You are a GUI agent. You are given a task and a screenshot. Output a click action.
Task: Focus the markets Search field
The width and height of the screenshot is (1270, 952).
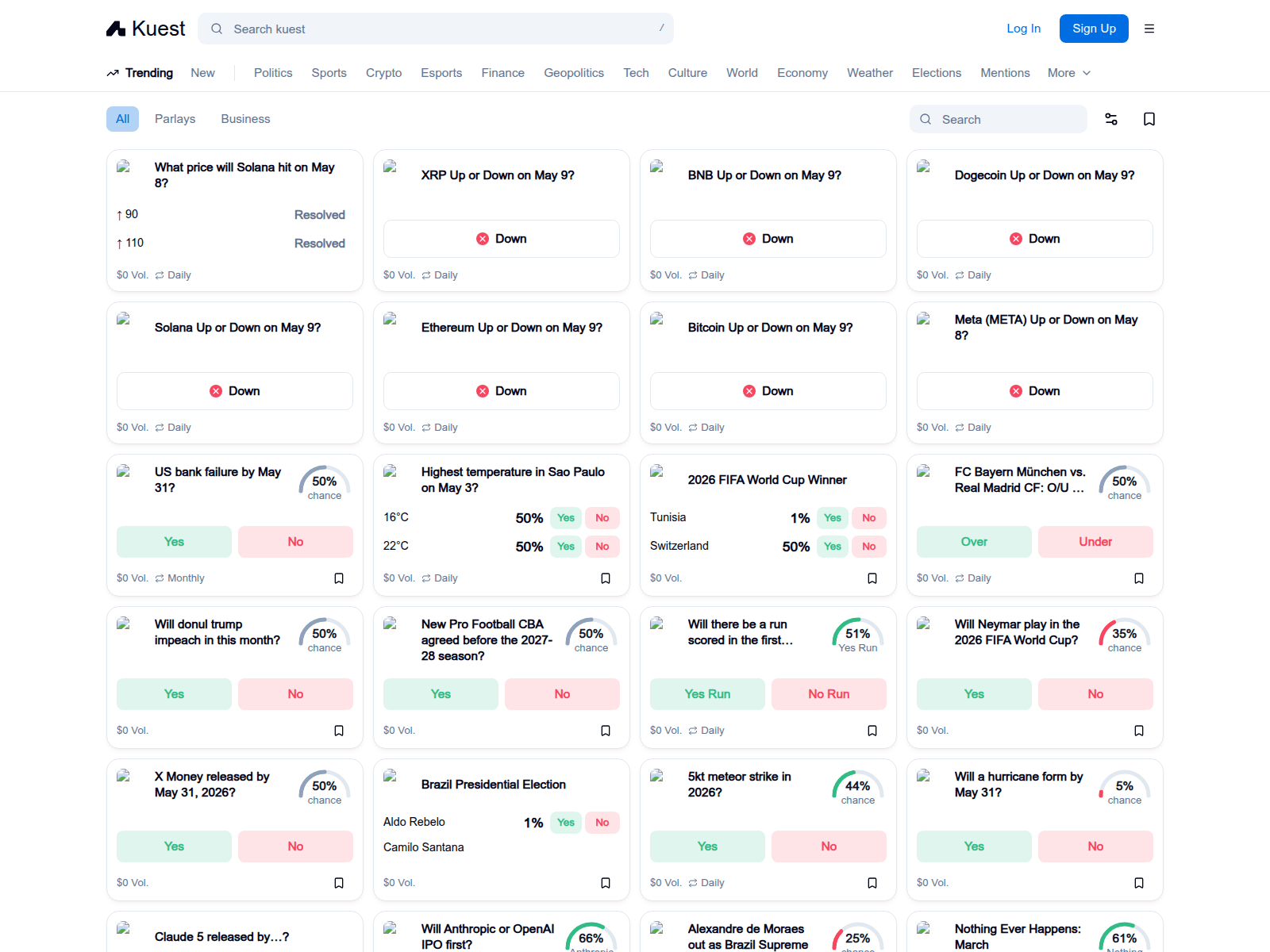coord(999,119)
